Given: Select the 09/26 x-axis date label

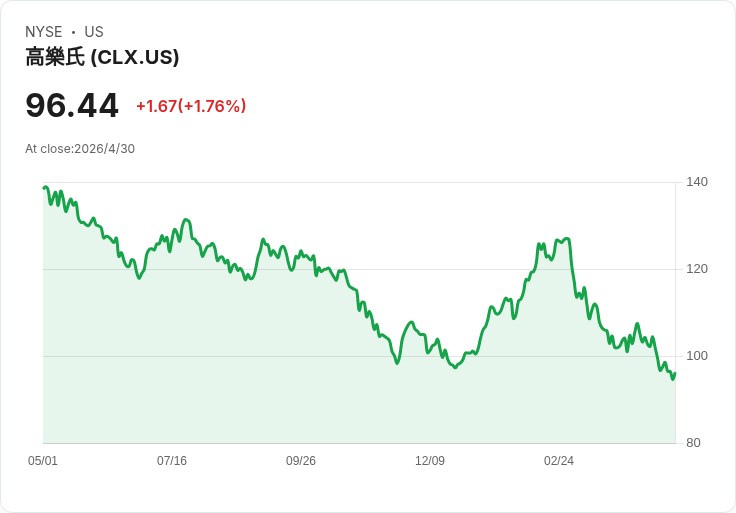Looking at the screenshot, I should (x=301, y=460).
